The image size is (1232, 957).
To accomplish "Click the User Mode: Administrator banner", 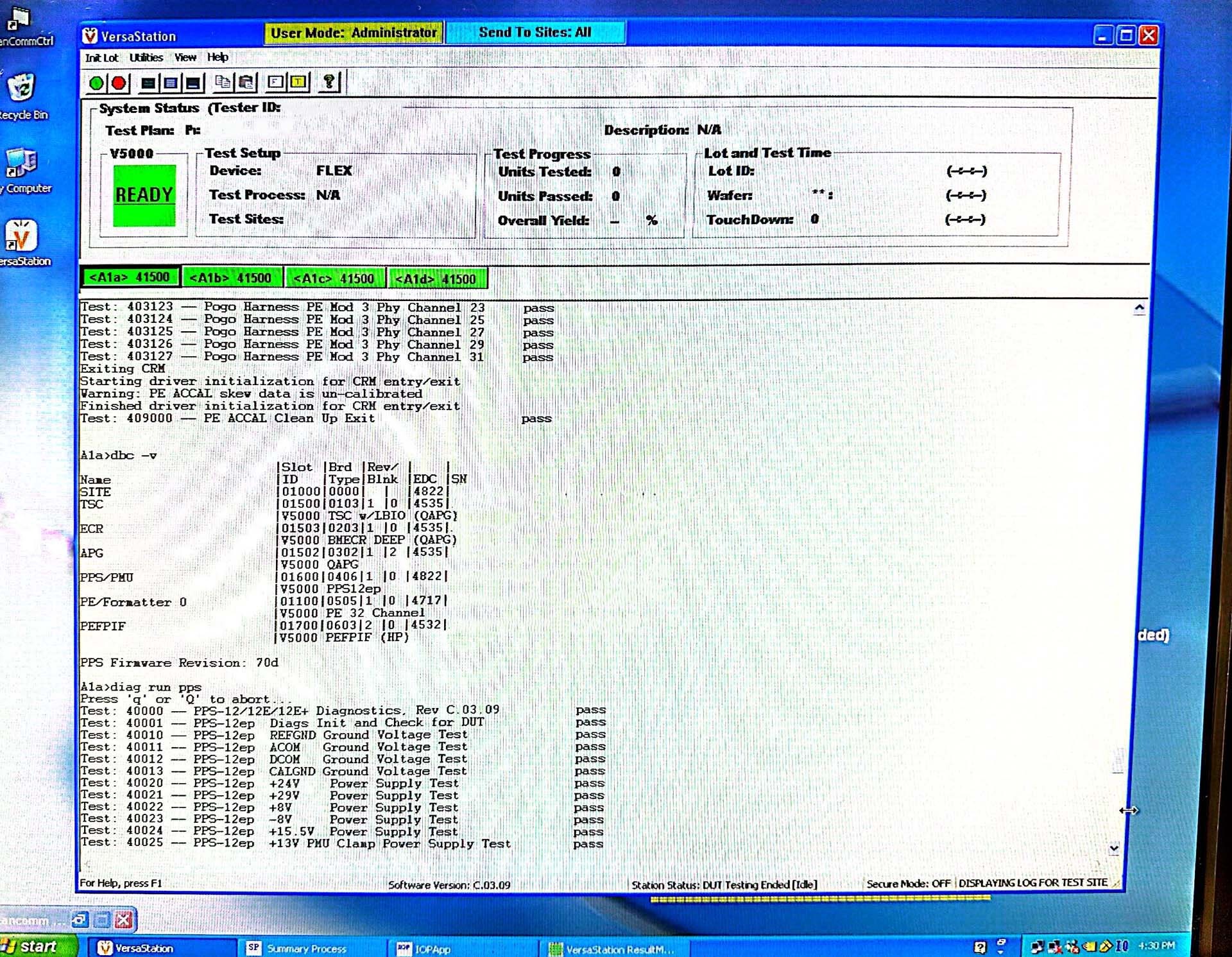I will (x=354, y=33).
